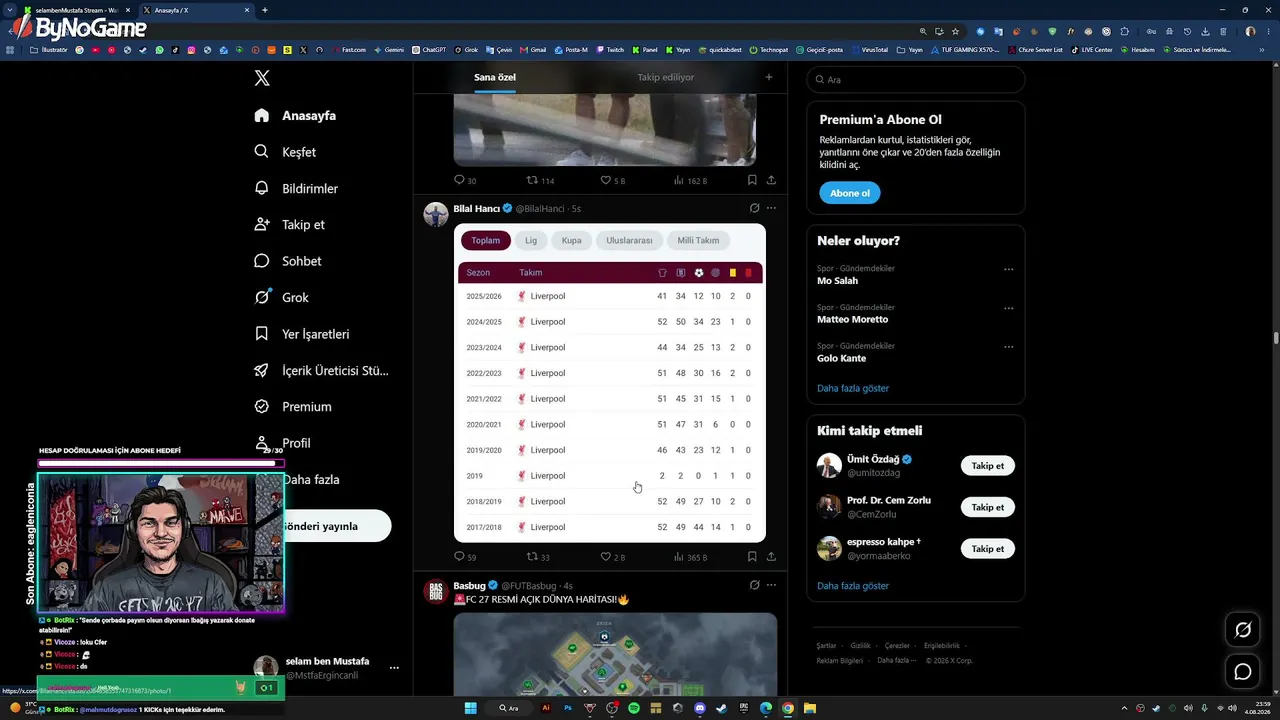Open more options on Bilal Hancı's post

click(771, 208)
